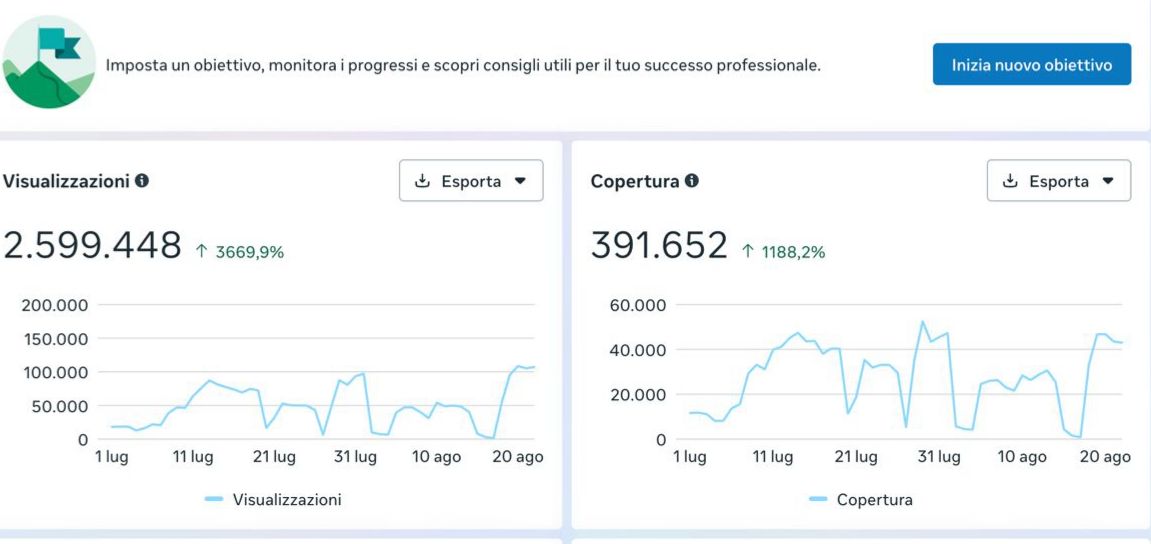
Task: Click download icon in Visualizzazioni Esporta button
Action: tap(422, 181)
